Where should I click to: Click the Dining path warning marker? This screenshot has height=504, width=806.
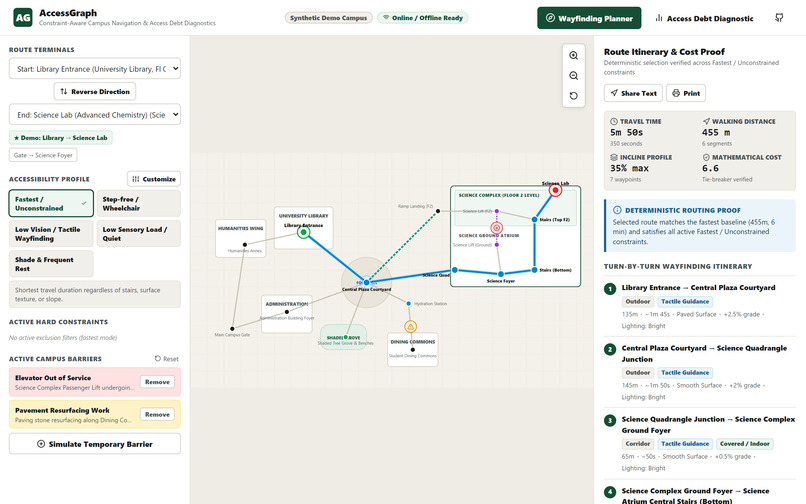tap(410, 327)
